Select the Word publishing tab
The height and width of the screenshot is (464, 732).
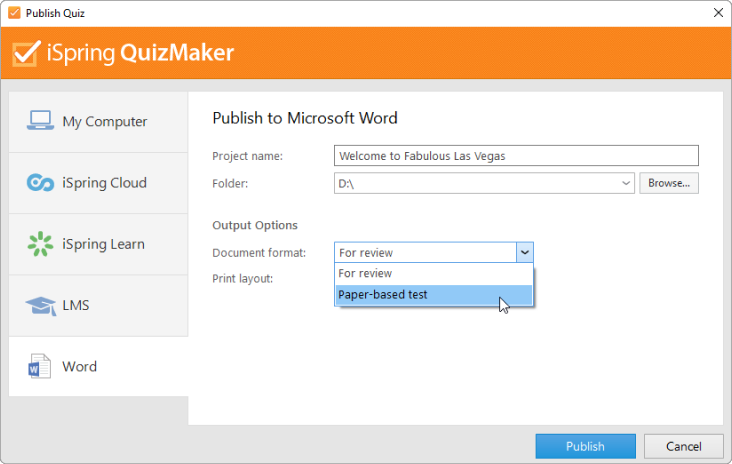99,366
